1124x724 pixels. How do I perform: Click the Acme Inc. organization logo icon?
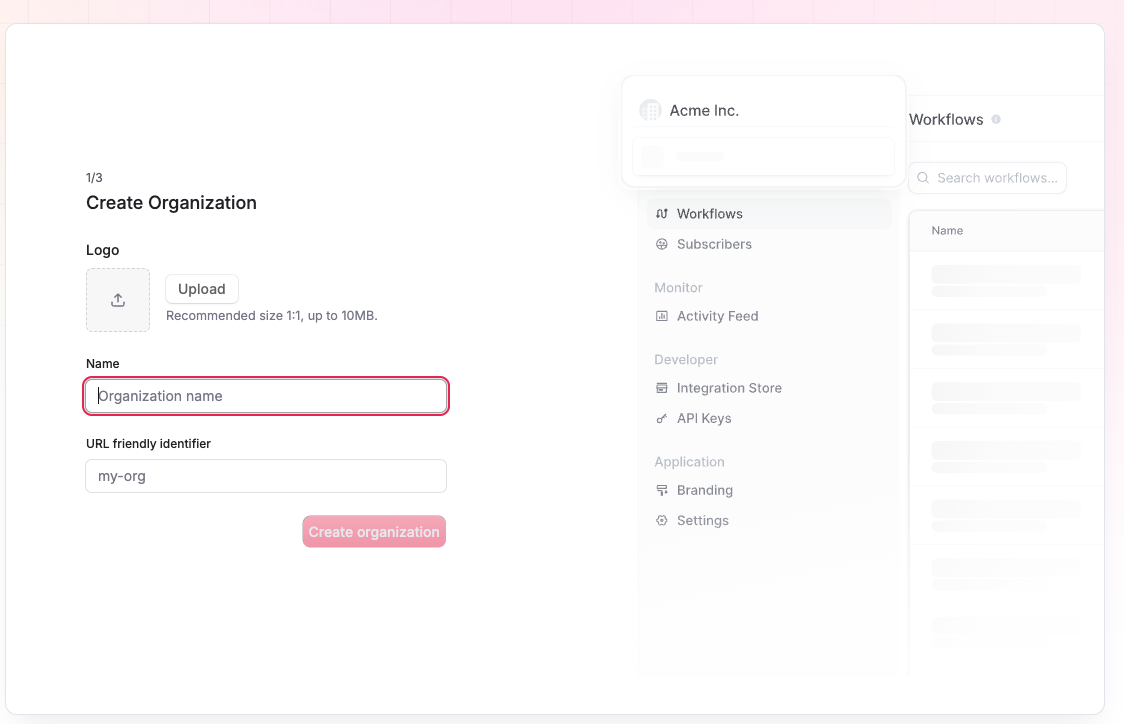point(650,110)
